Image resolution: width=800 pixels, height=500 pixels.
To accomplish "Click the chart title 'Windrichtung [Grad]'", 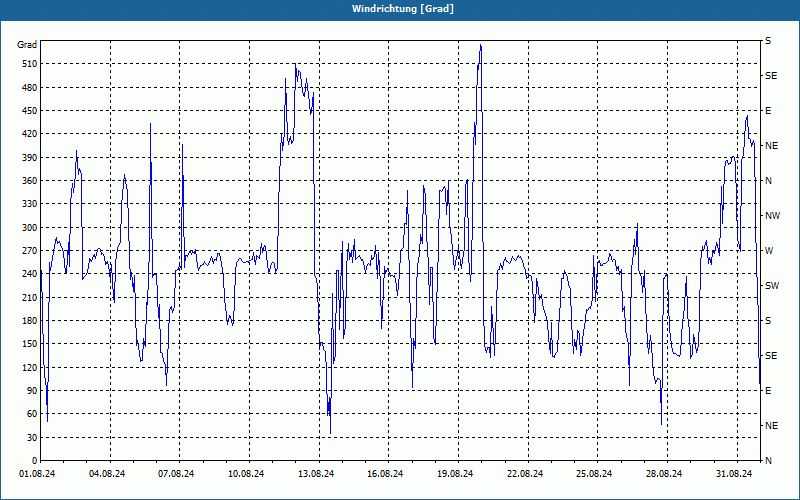I will 403,9.
